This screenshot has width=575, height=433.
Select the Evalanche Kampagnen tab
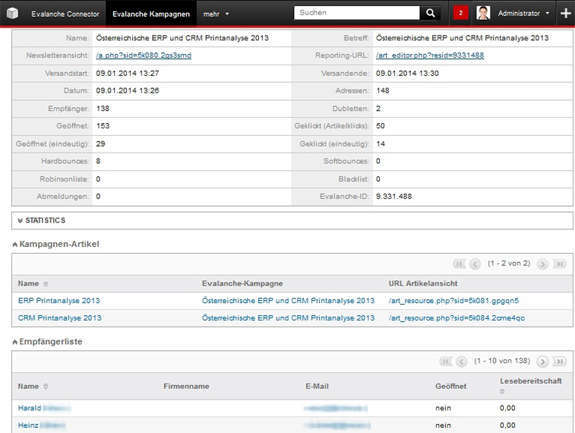(x=151, y=14)
